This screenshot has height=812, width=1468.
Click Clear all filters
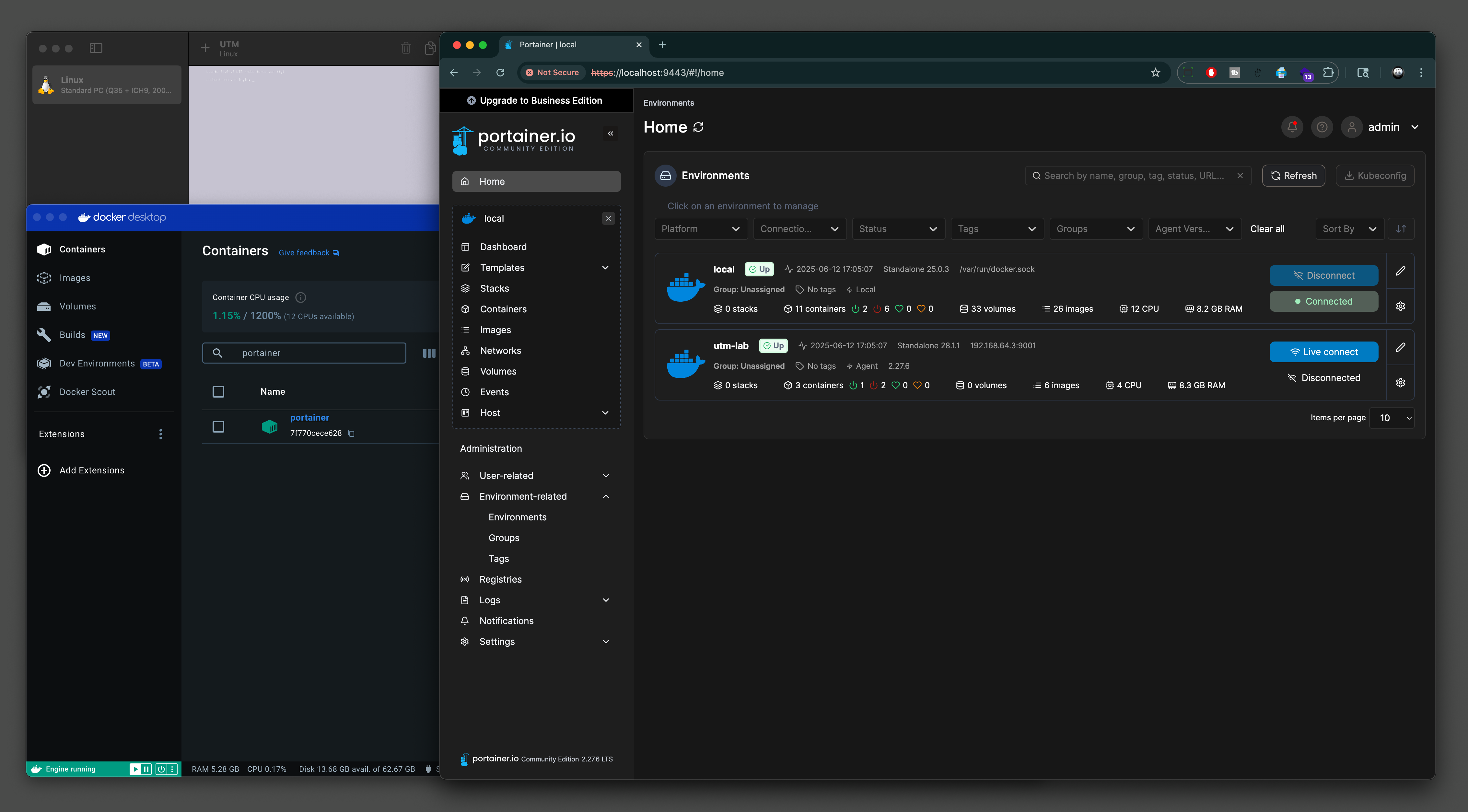pyautogui.click(x=1267, y=229)
